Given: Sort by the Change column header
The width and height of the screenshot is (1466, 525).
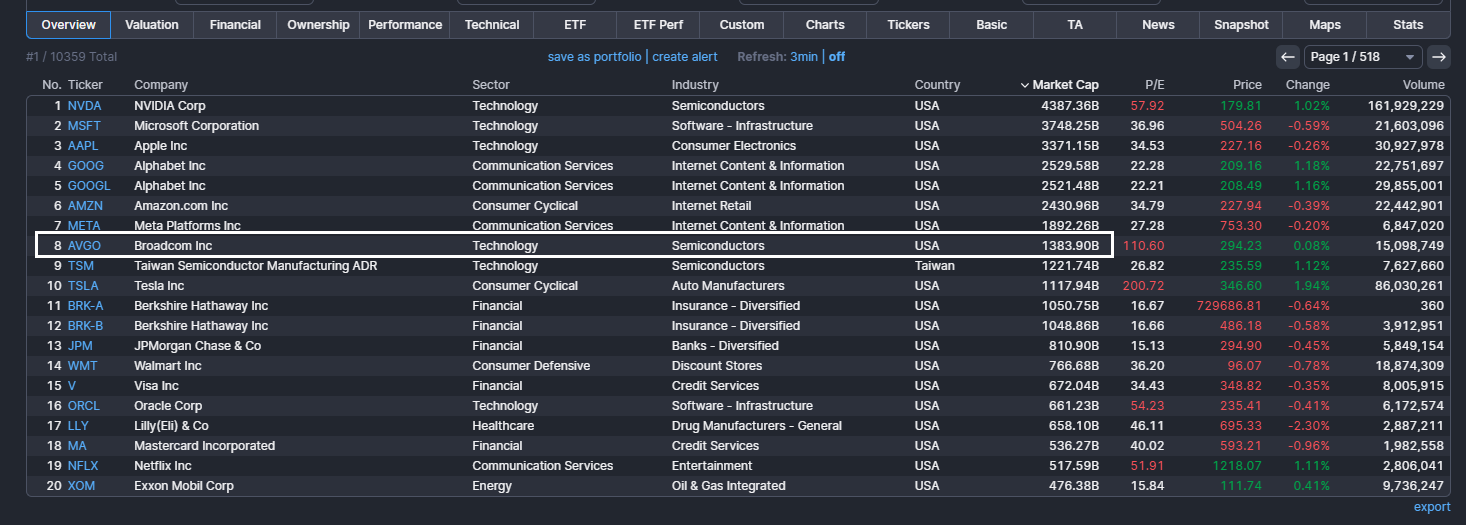Looking at the screenshot, I should (1308, 85).
